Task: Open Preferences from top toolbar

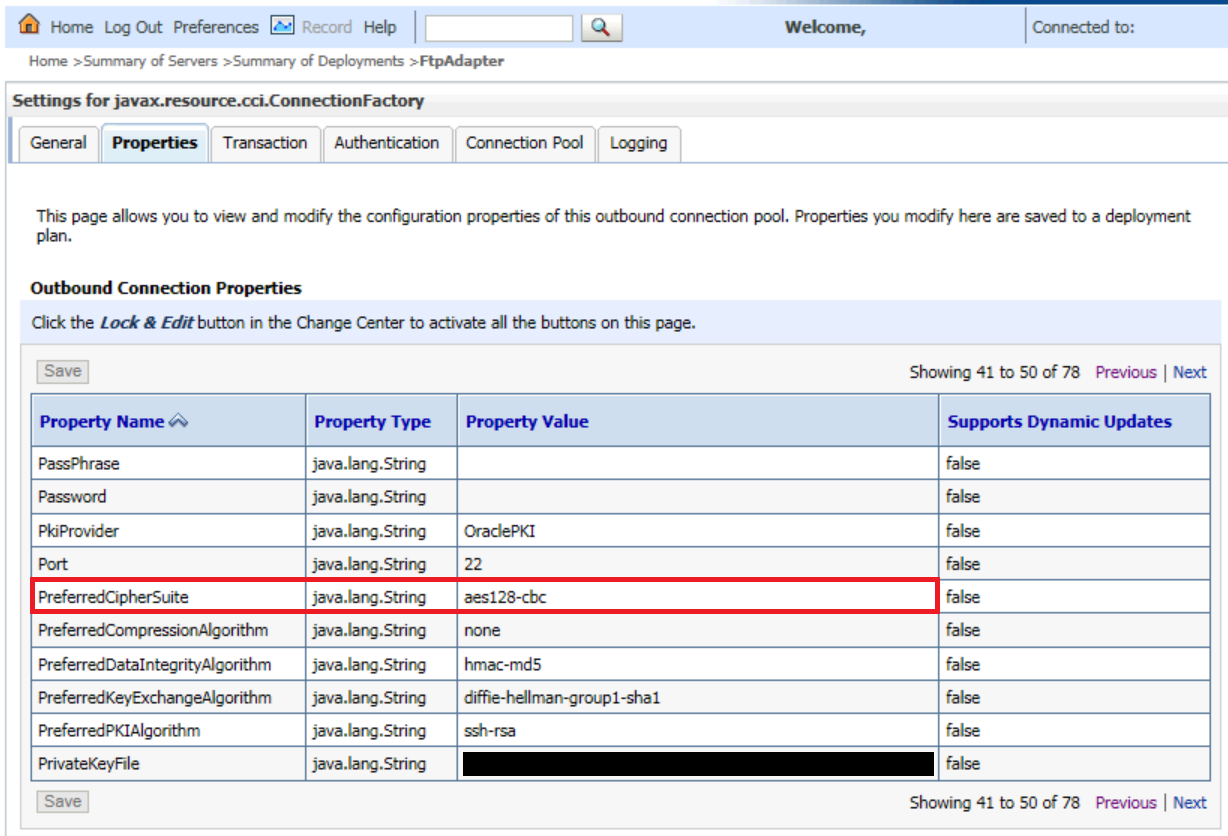Action: [216, 27]
